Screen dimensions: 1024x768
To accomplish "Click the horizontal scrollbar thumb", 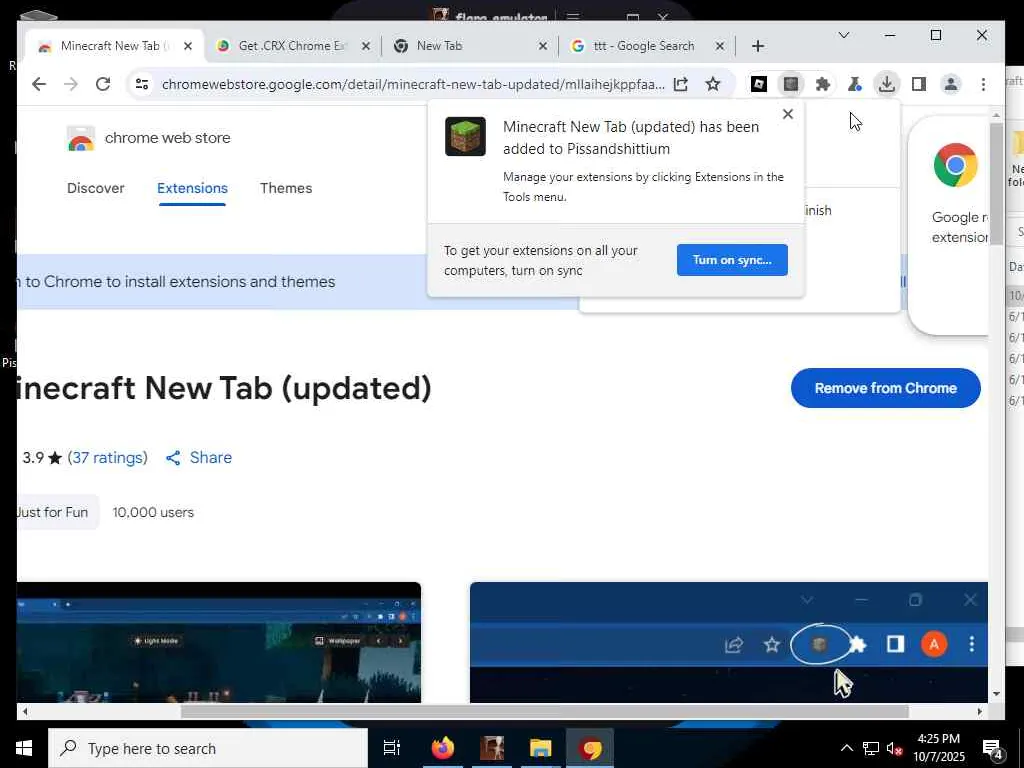I will pos(544,711).
